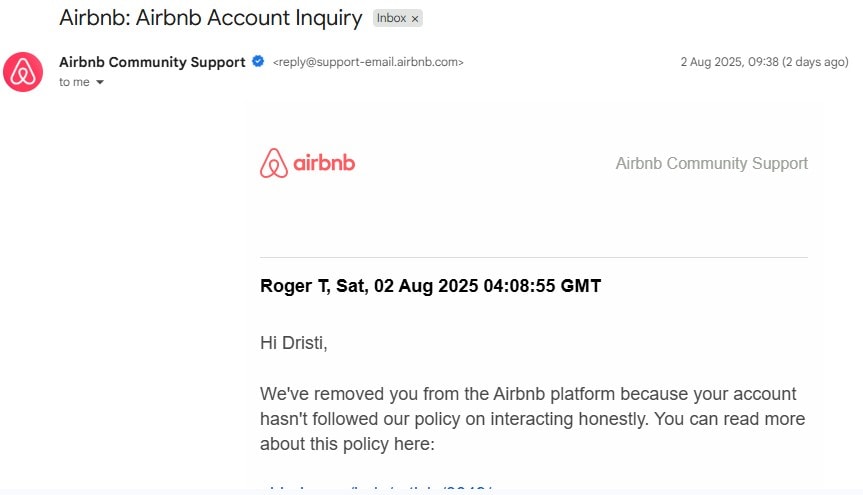Screen dimensions: 863x495
Task: Click the subject line Airbnb Account Inquiry
Action: (210, 18)
